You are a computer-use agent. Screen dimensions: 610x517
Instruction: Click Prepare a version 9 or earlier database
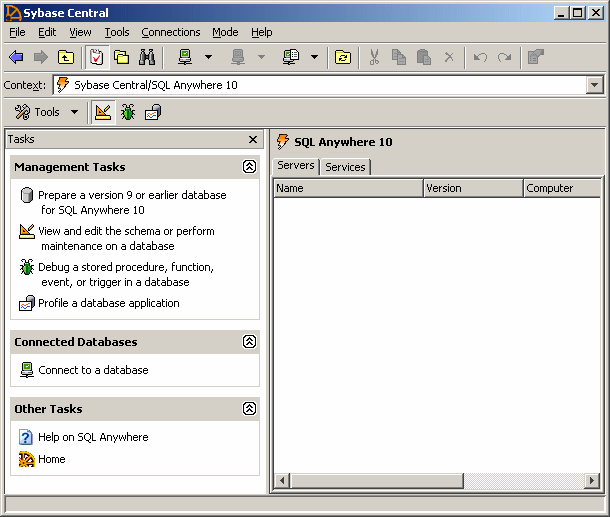point(132,202)
